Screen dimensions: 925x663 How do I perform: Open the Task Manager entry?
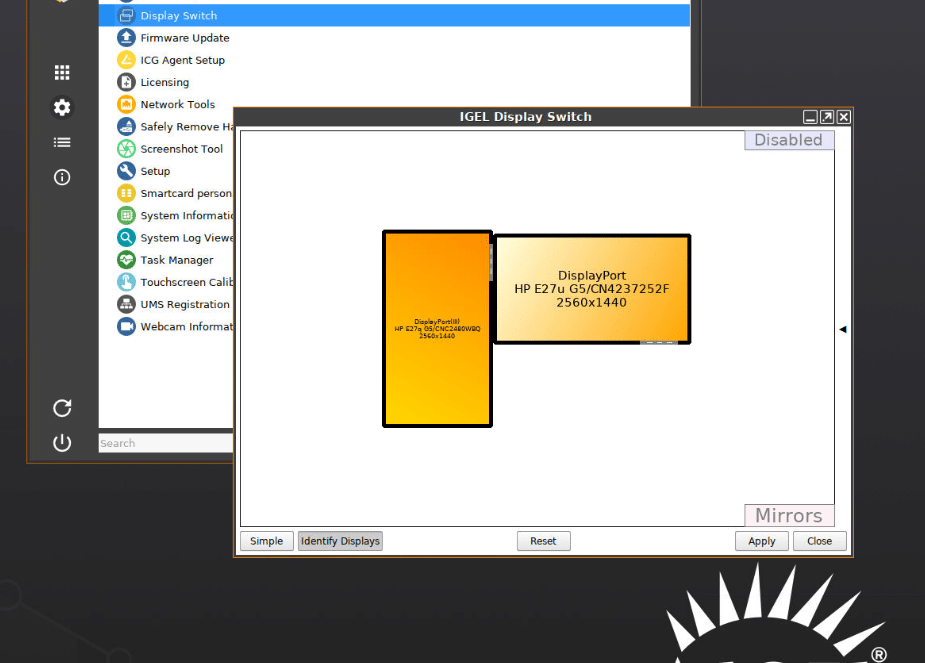[x=177, y=260]
